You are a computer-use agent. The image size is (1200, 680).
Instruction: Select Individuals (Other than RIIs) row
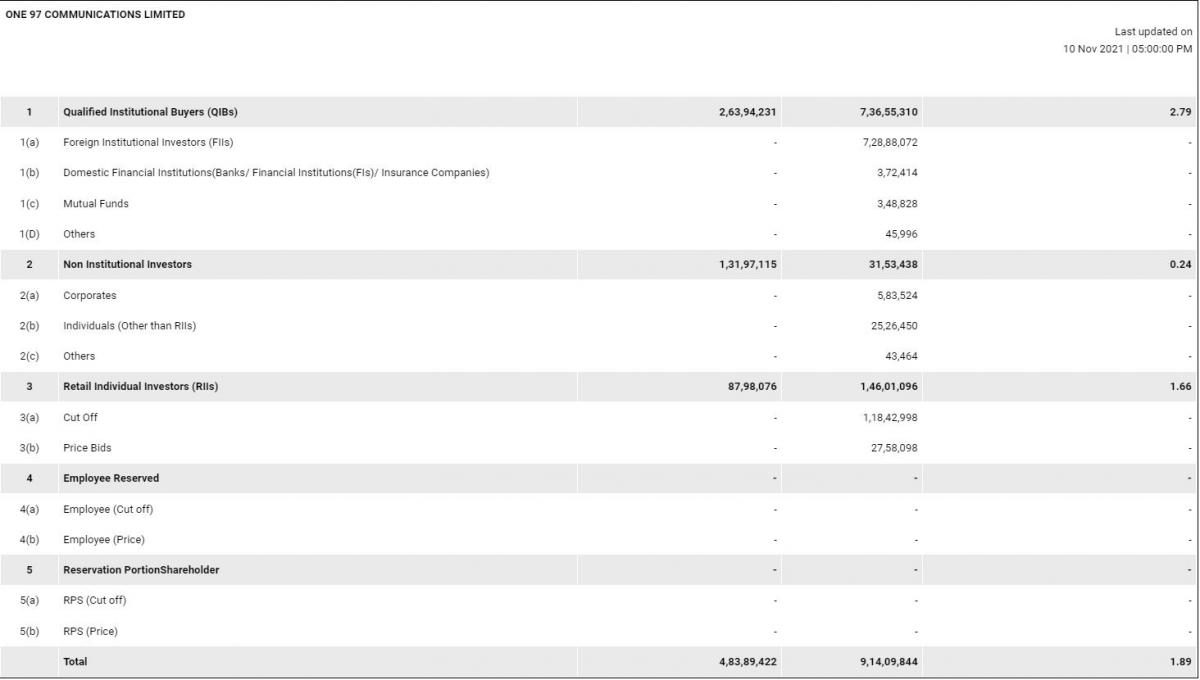click(599, 326)
